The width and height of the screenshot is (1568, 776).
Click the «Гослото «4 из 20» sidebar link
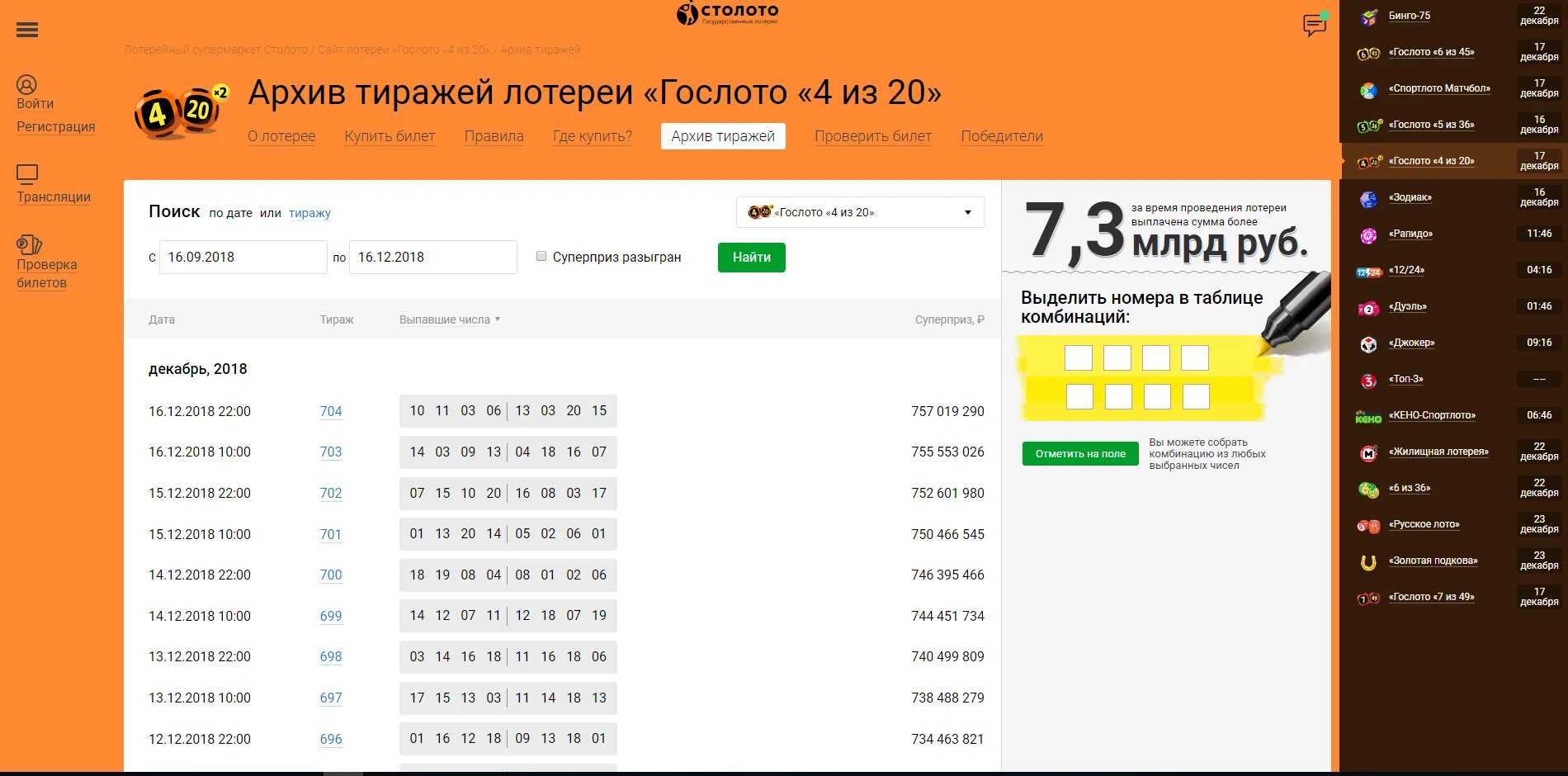click(x=1431, y=161)
